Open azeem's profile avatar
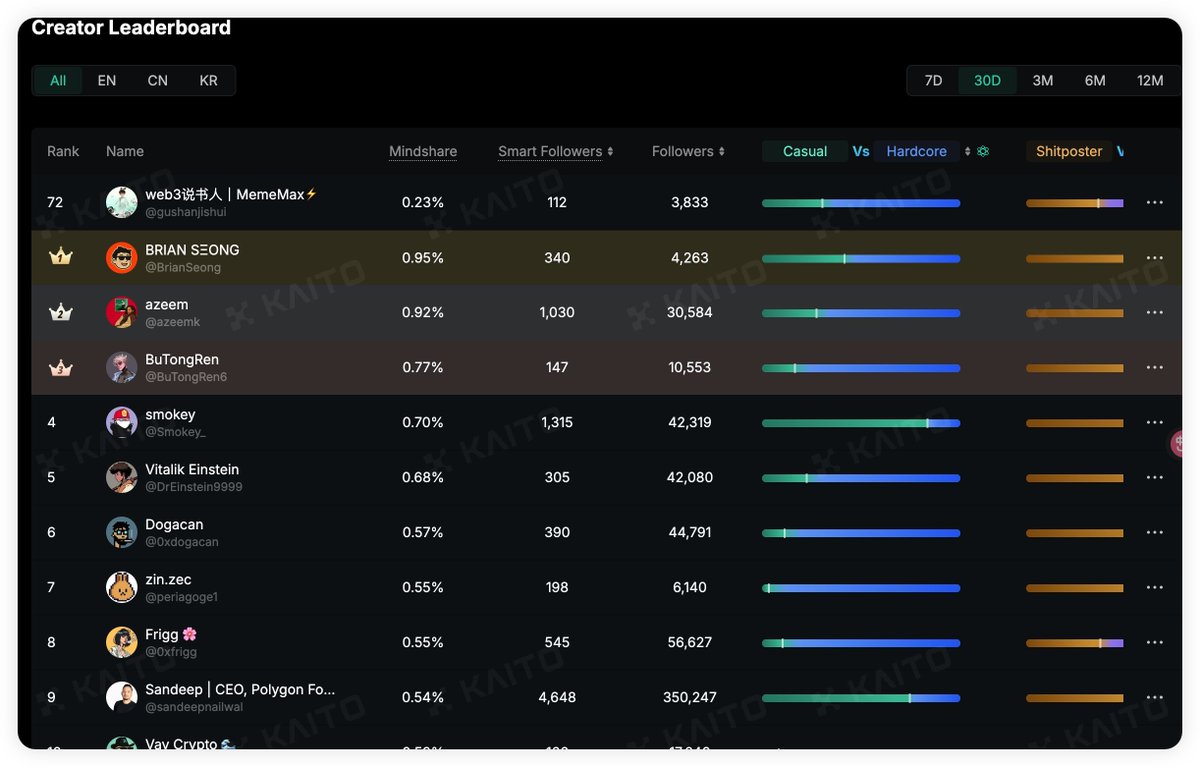The height and width of the screenshot is (767, 1200). (122, 312)
